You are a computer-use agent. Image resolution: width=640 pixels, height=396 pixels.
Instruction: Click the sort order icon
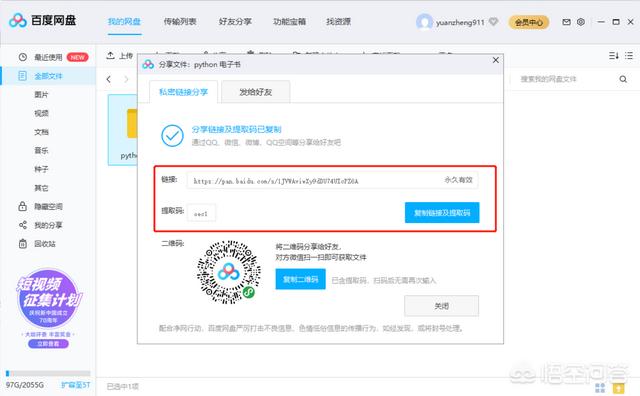pos(614,56)
